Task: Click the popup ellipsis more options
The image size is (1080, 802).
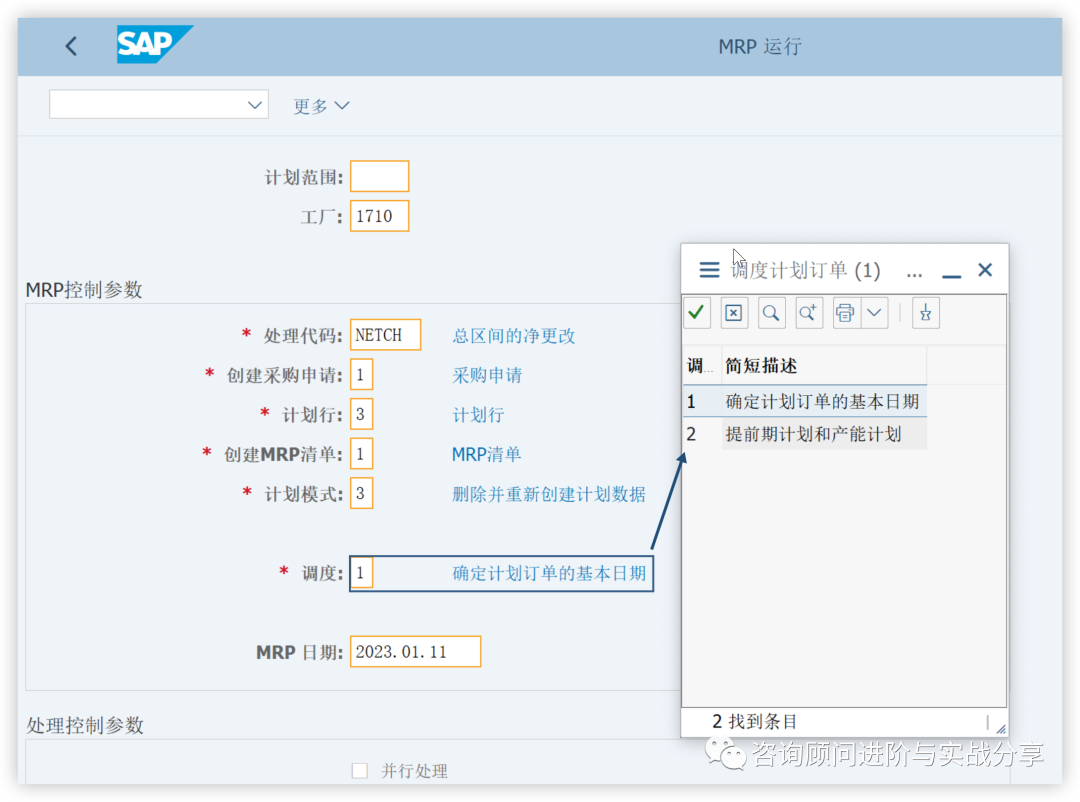Action: (x=914, y=274)
